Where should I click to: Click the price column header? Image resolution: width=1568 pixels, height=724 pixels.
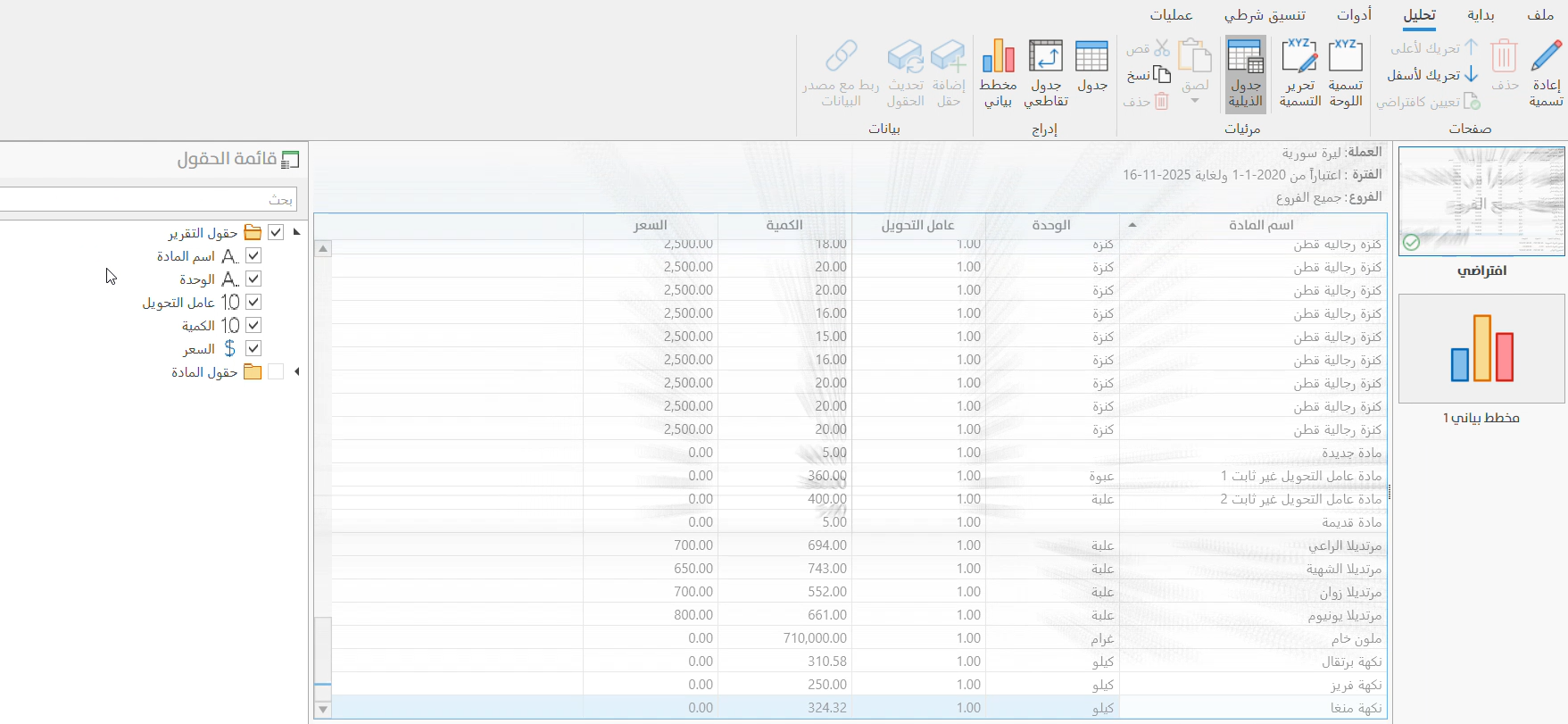[x=651, y=225]
